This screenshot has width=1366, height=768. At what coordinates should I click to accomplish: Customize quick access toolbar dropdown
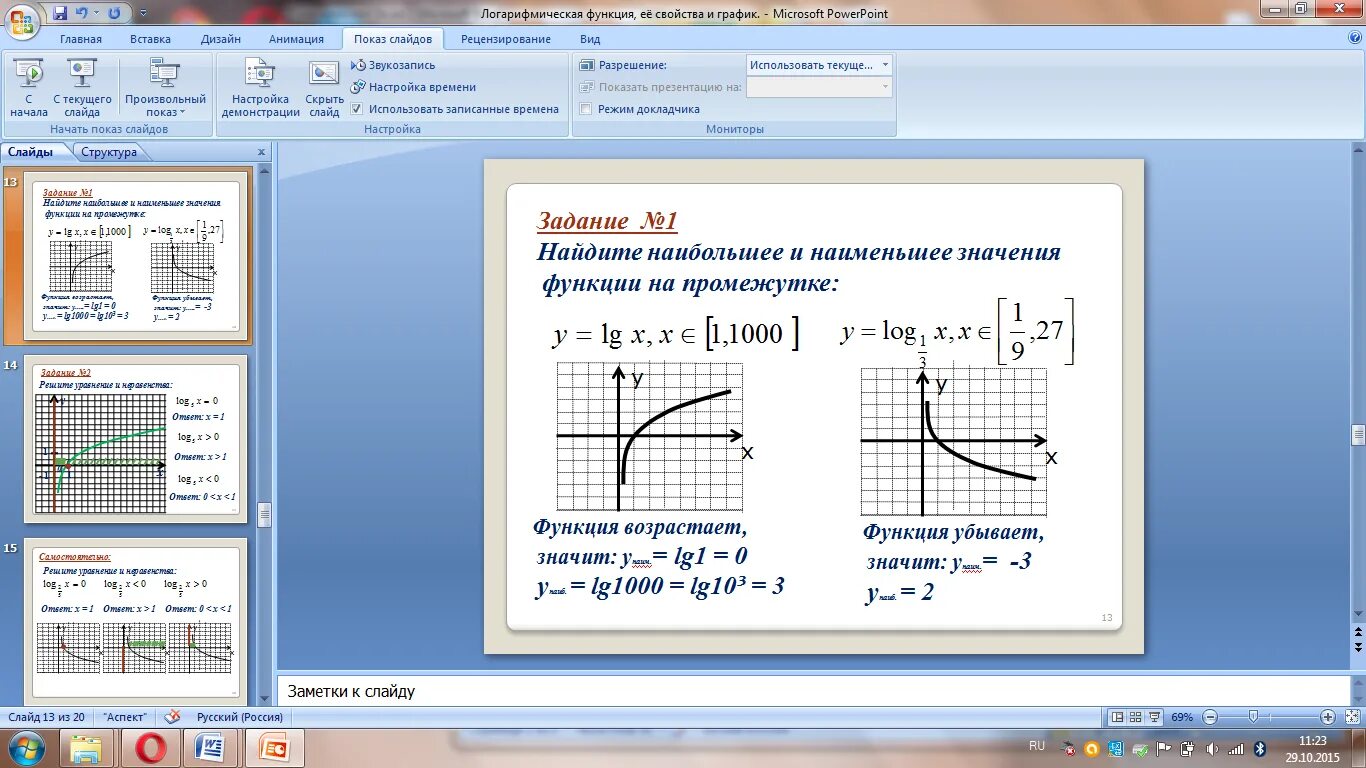pyautogui.click(x=142, y=13)
